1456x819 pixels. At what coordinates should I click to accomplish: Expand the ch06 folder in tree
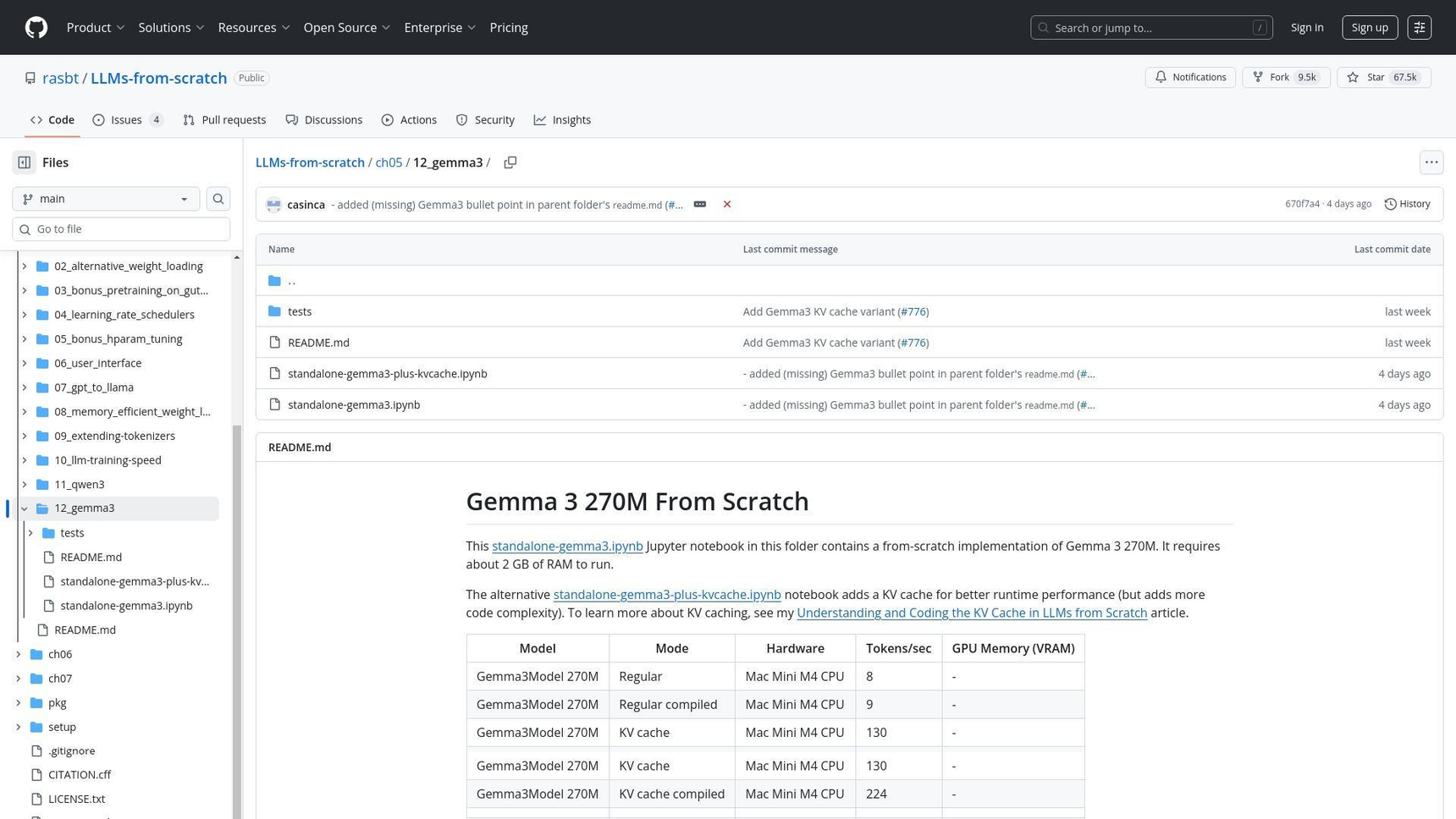[19, 654]
